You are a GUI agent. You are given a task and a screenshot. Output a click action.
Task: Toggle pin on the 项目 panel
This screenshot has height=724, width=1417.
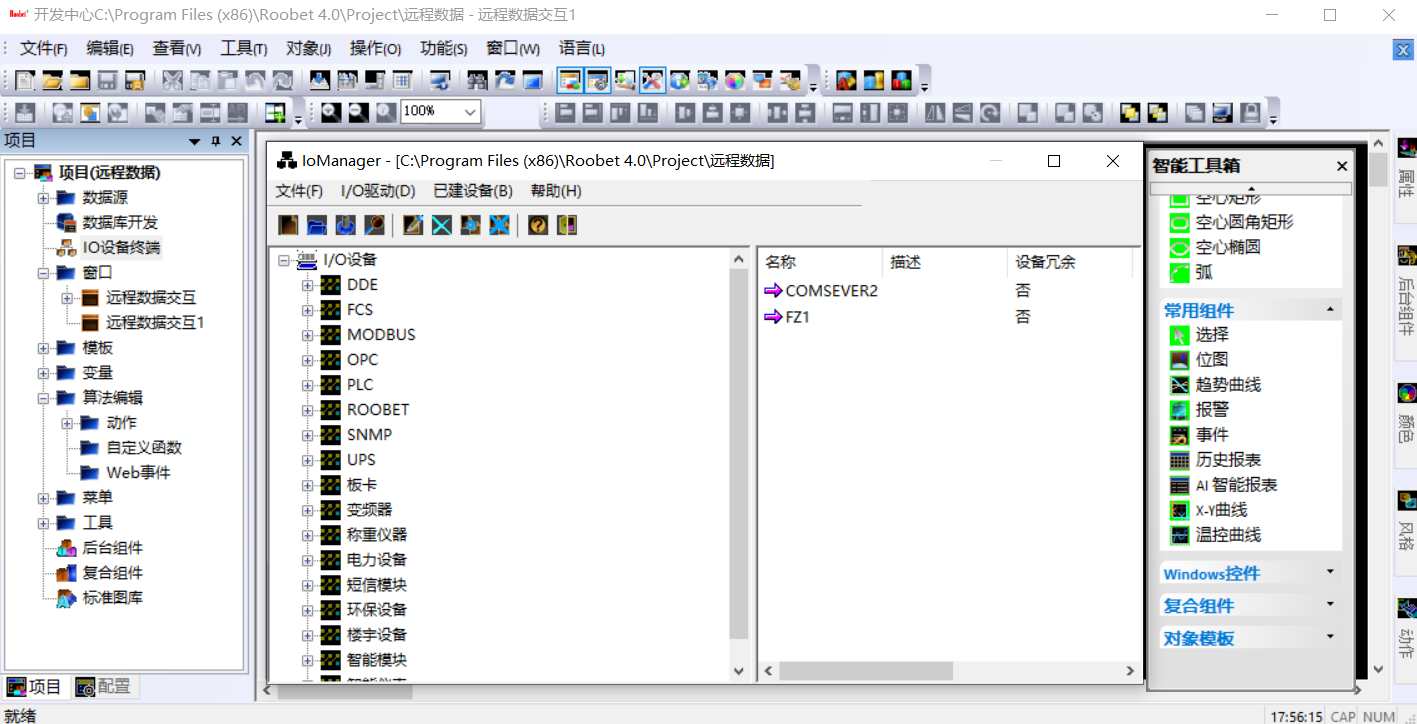tap(215, 142)
